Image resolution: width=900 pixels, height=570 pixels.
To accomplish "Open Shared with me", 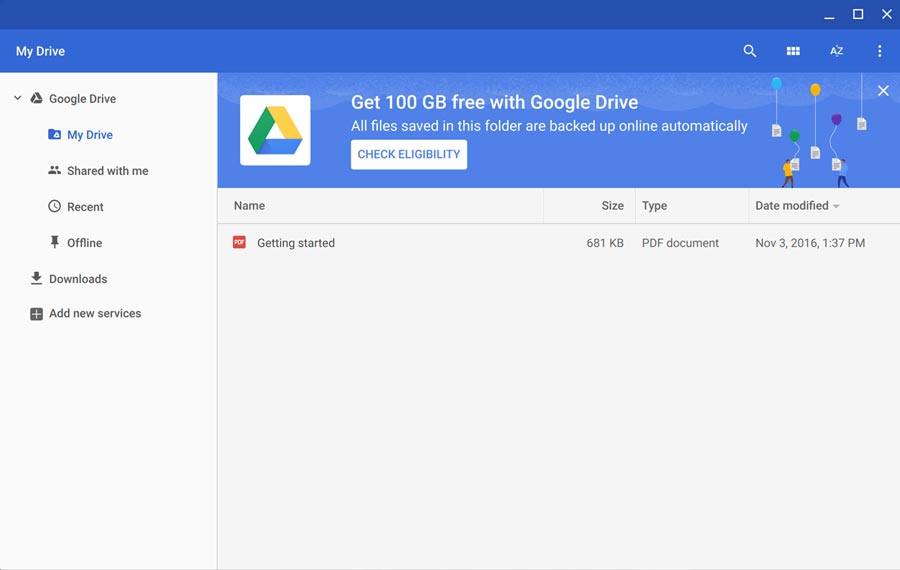I will pos(108,171).
